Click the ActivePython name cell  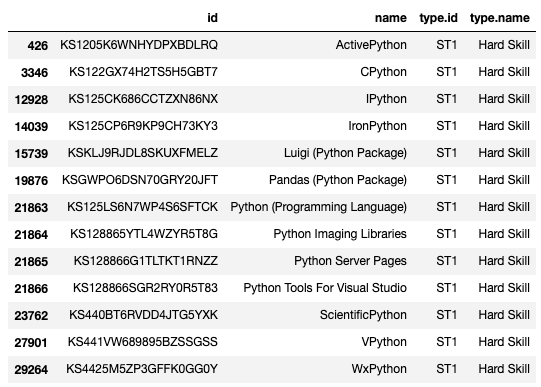pyautogui.click(x=371, y=45)
